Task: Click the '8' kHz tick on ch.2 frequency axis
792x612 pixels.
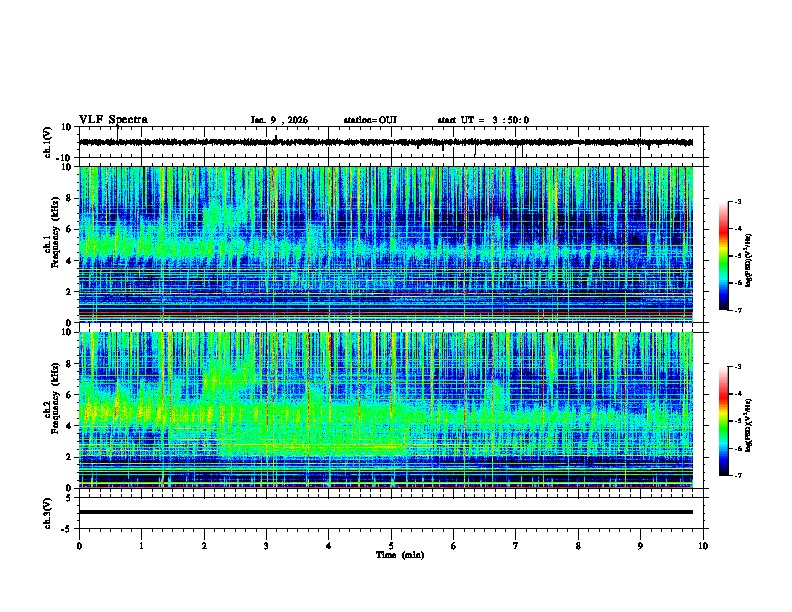Action: [x=70, y=364]
